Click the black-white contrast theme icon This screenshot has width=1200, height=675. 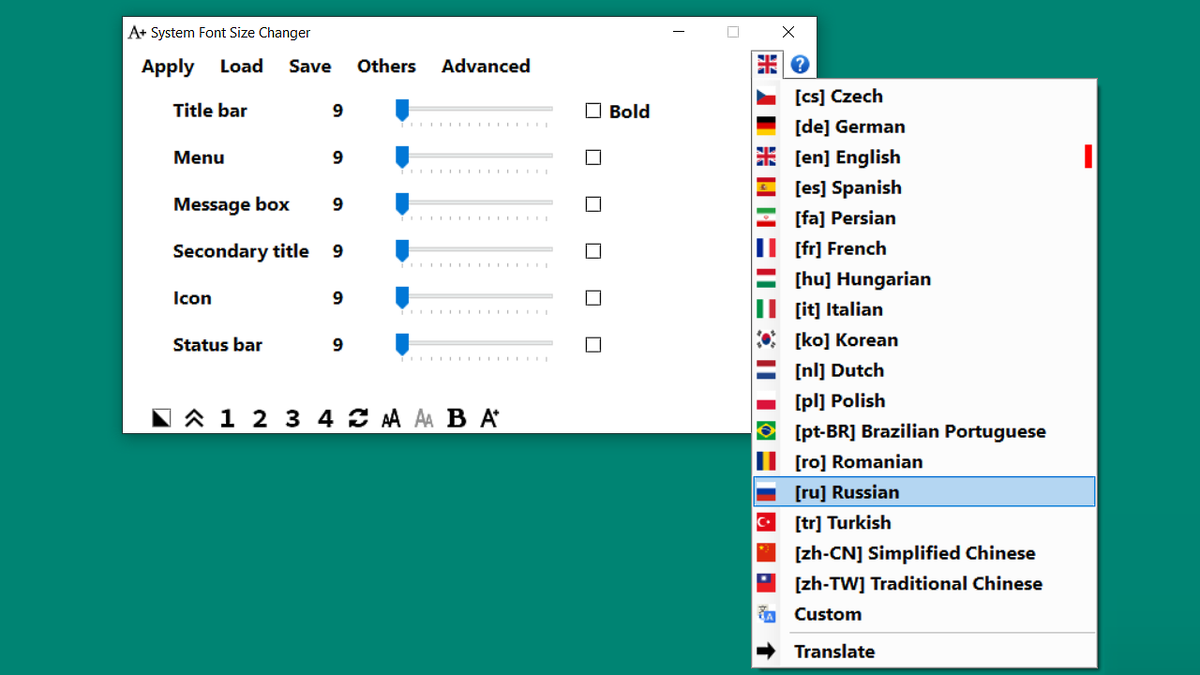pos(161,418)
